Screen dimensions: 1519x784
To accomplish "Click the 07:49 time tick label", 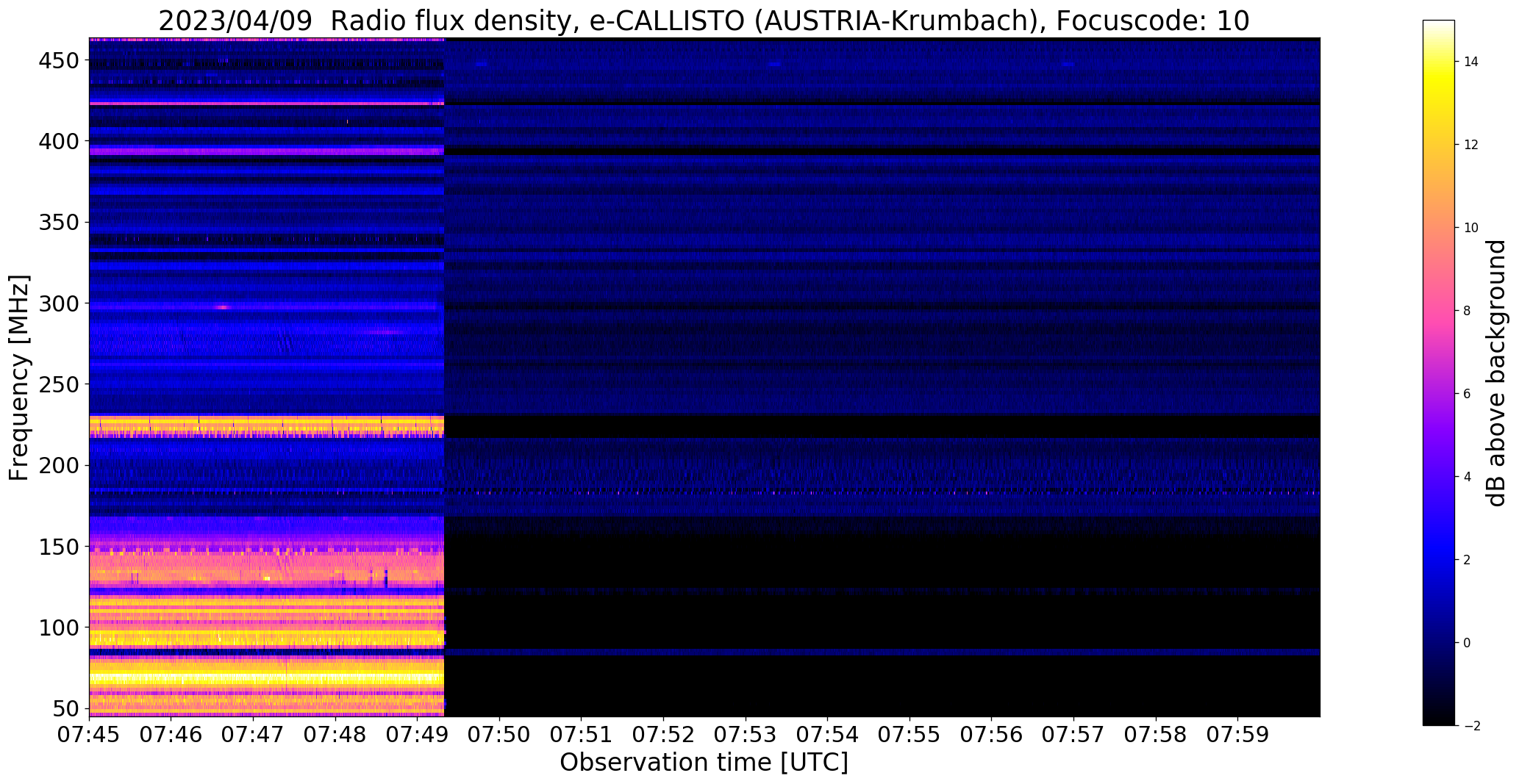I will tap(418, 735).
